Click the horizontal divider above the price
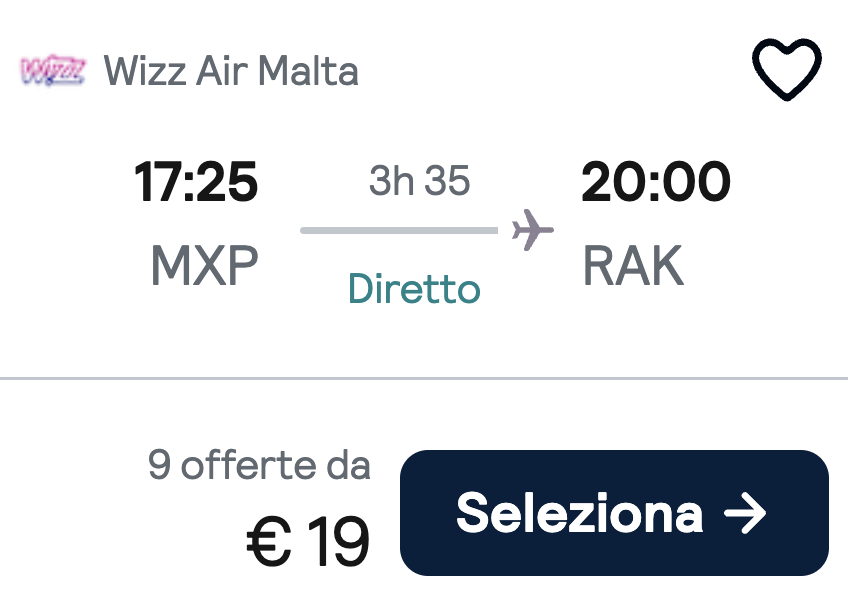Viewport: 848px width, 606px height. 424,379
